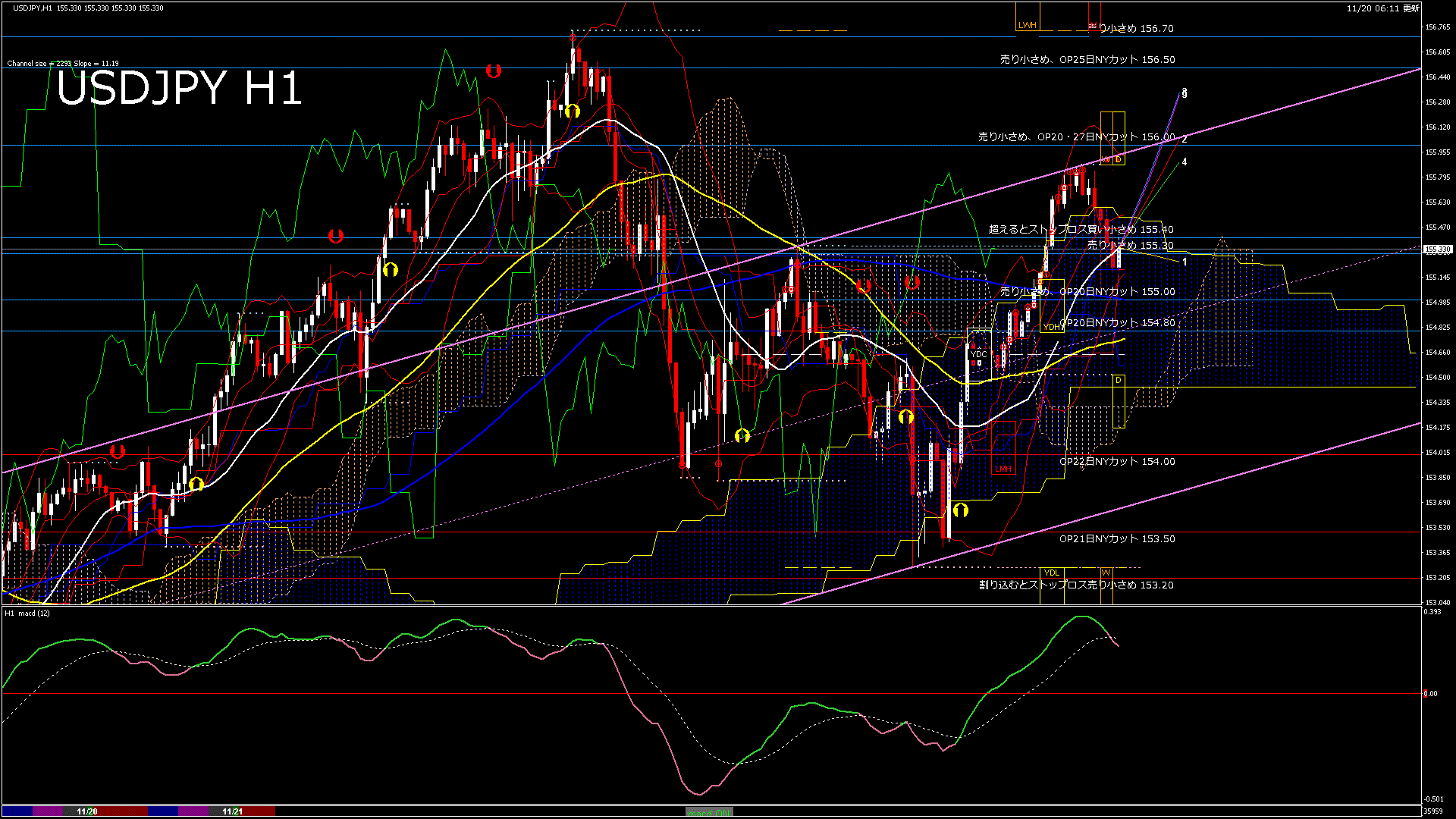This screenshot has height=819, width=1456.
Task: Click price axis label 155.470
Action: 1438,227
